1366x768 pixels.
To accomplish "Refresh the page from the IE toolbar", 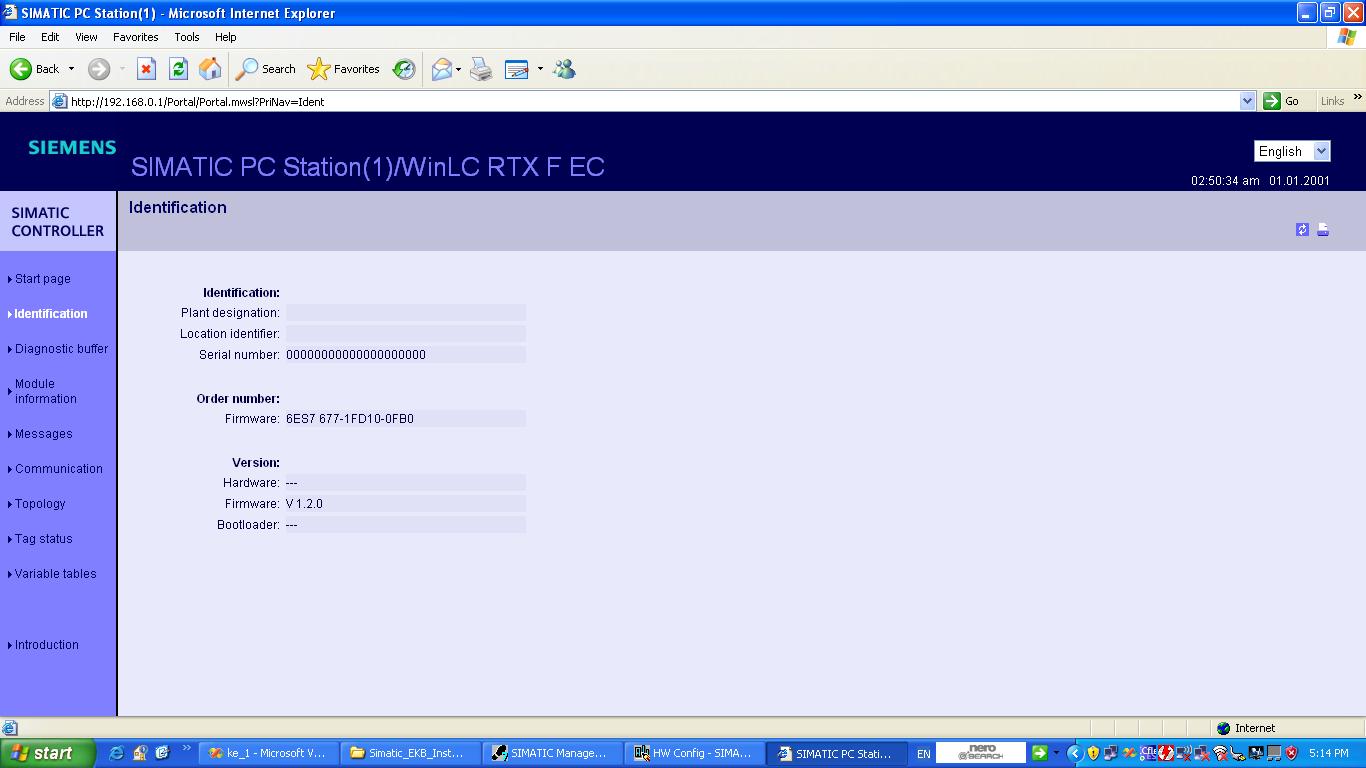I will click(x=178, y=69).
